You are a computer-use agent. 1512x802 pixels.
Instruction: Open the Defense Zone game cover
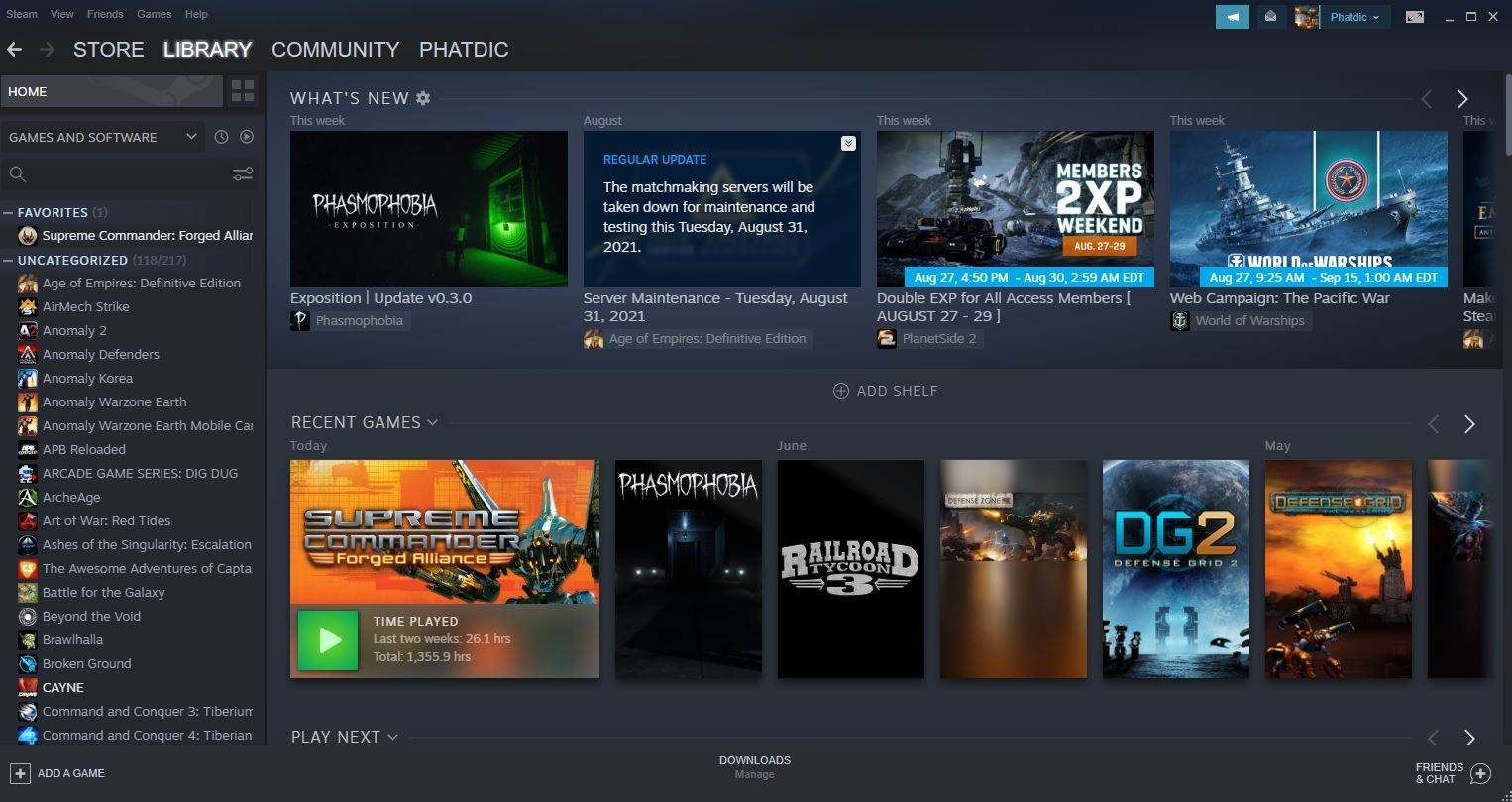[1014, 569]
